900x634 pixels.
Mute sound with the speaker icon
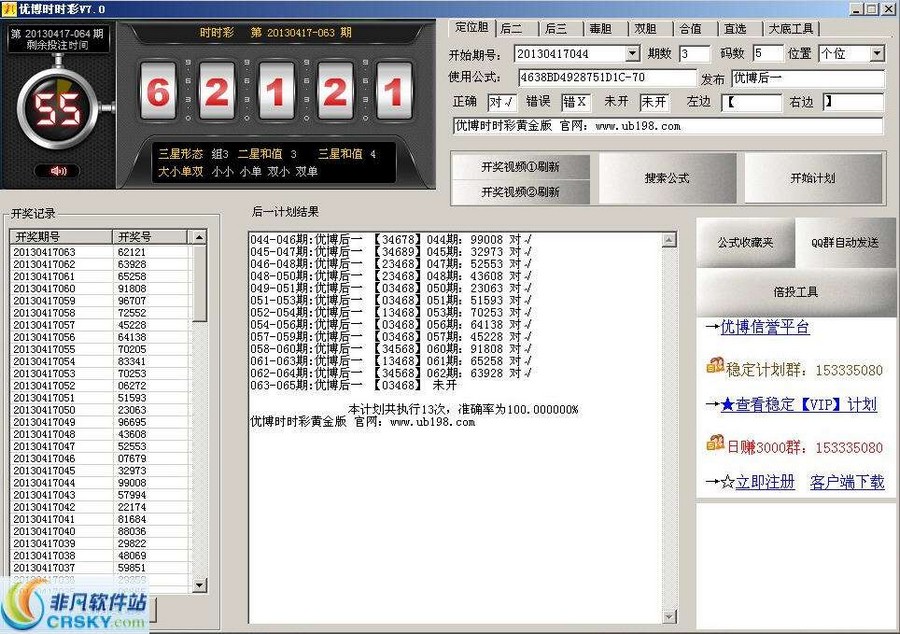click(59, 171)
